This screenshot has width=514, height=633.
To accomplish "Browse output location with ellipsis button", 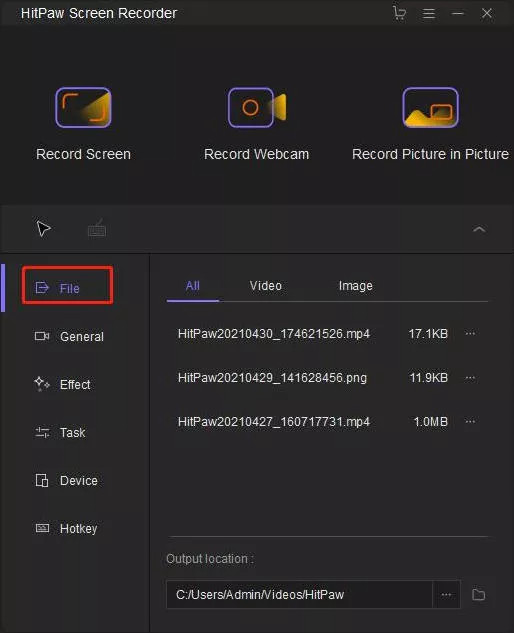I will coord(446,595).
